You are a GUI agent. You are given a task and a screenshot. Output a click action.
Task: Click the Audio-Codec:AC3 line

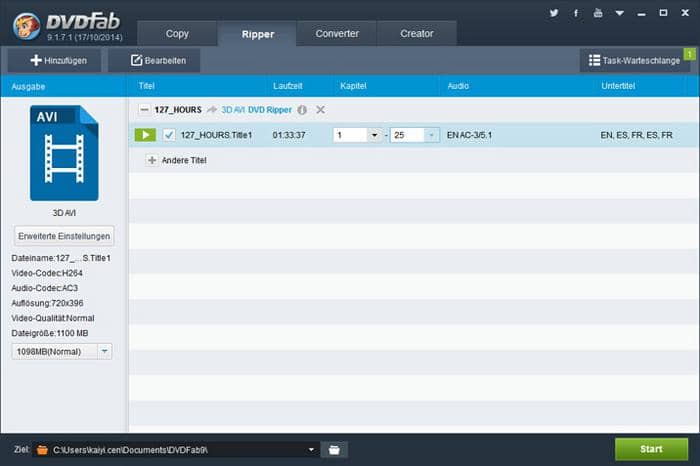[45, 288]
